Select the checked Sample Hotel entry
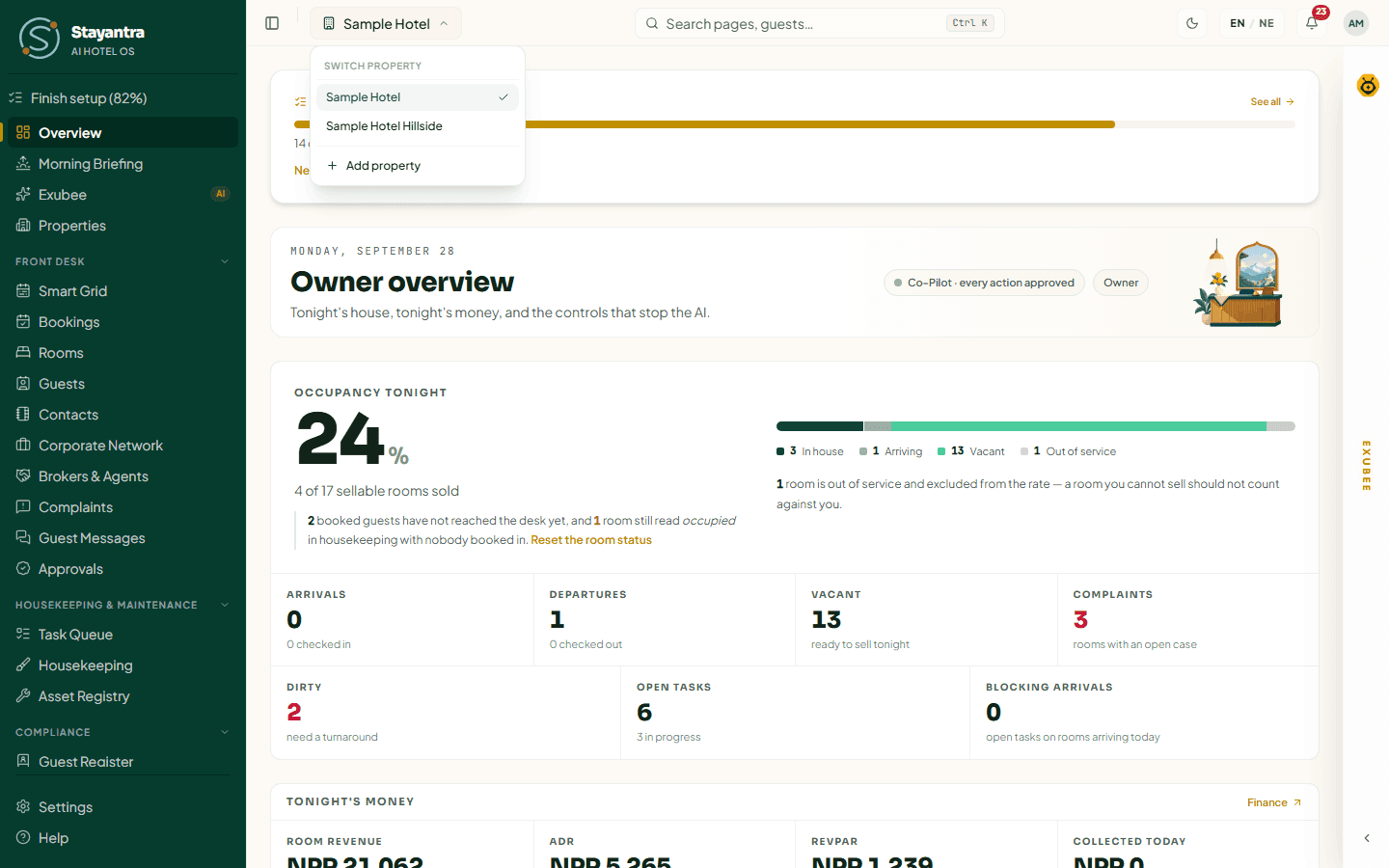The height and width of the screenshot is (868, 1389). 418,97
